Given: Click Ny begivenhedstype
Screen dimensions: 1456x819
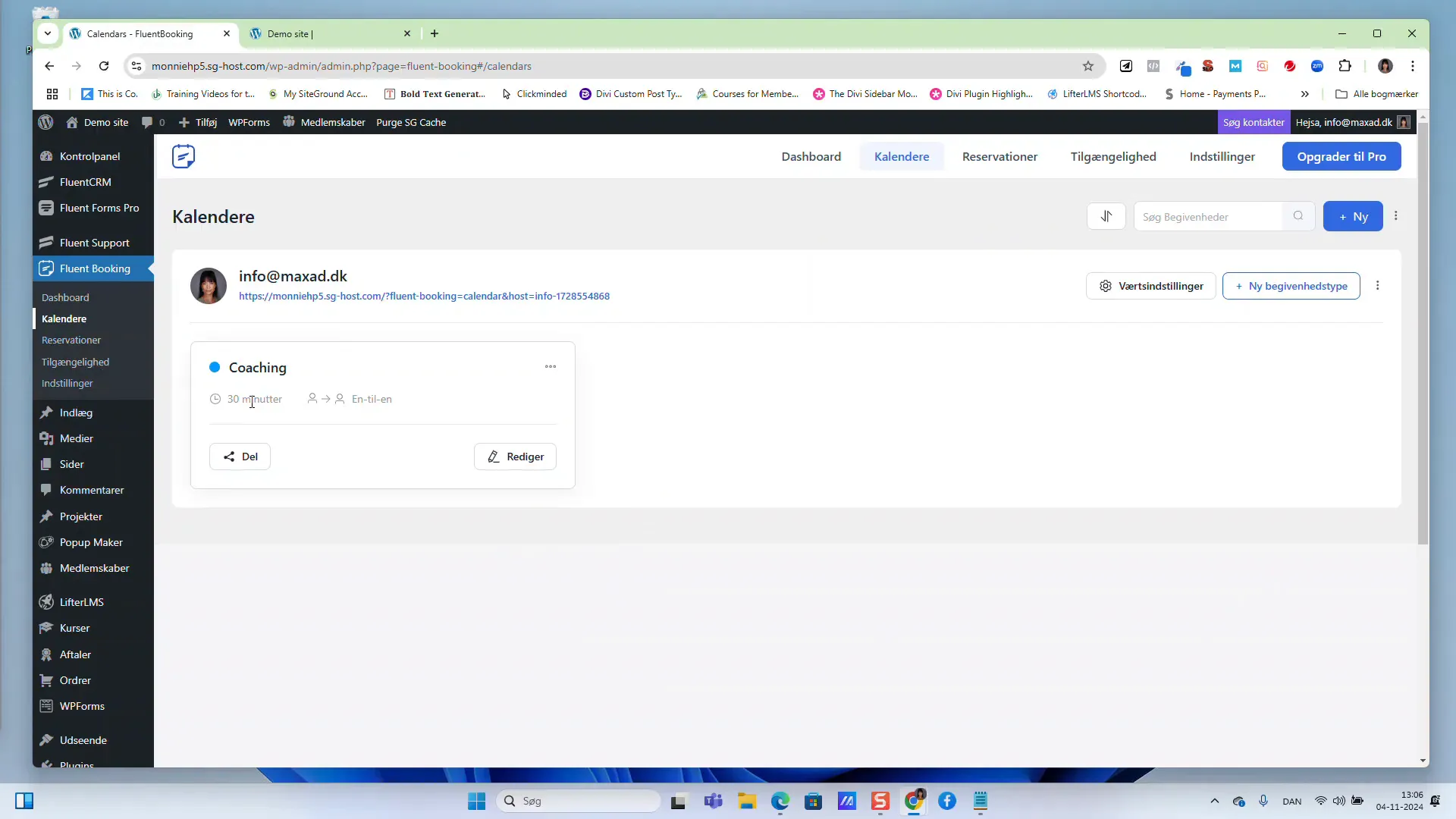Looking at the screenshot, I should [x=1291, y=286].
